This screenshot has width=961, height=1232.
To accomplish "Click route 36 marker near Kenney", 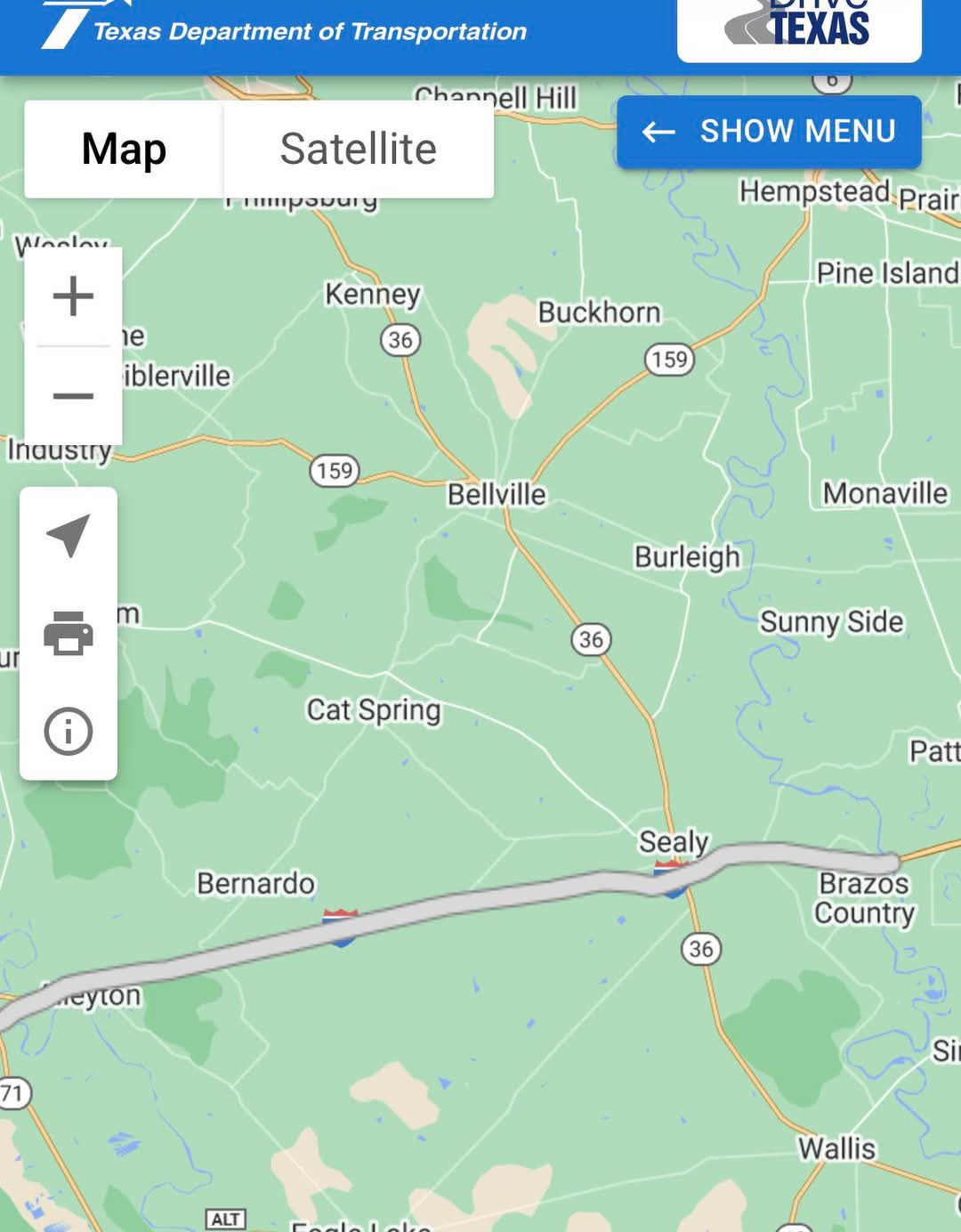I will (x=400, y=340).
